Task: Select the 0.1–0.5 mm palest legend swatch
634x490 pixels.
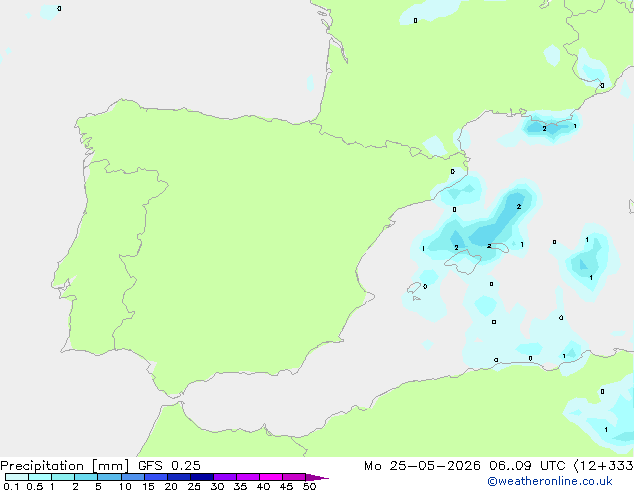Action: coord(17,477)
